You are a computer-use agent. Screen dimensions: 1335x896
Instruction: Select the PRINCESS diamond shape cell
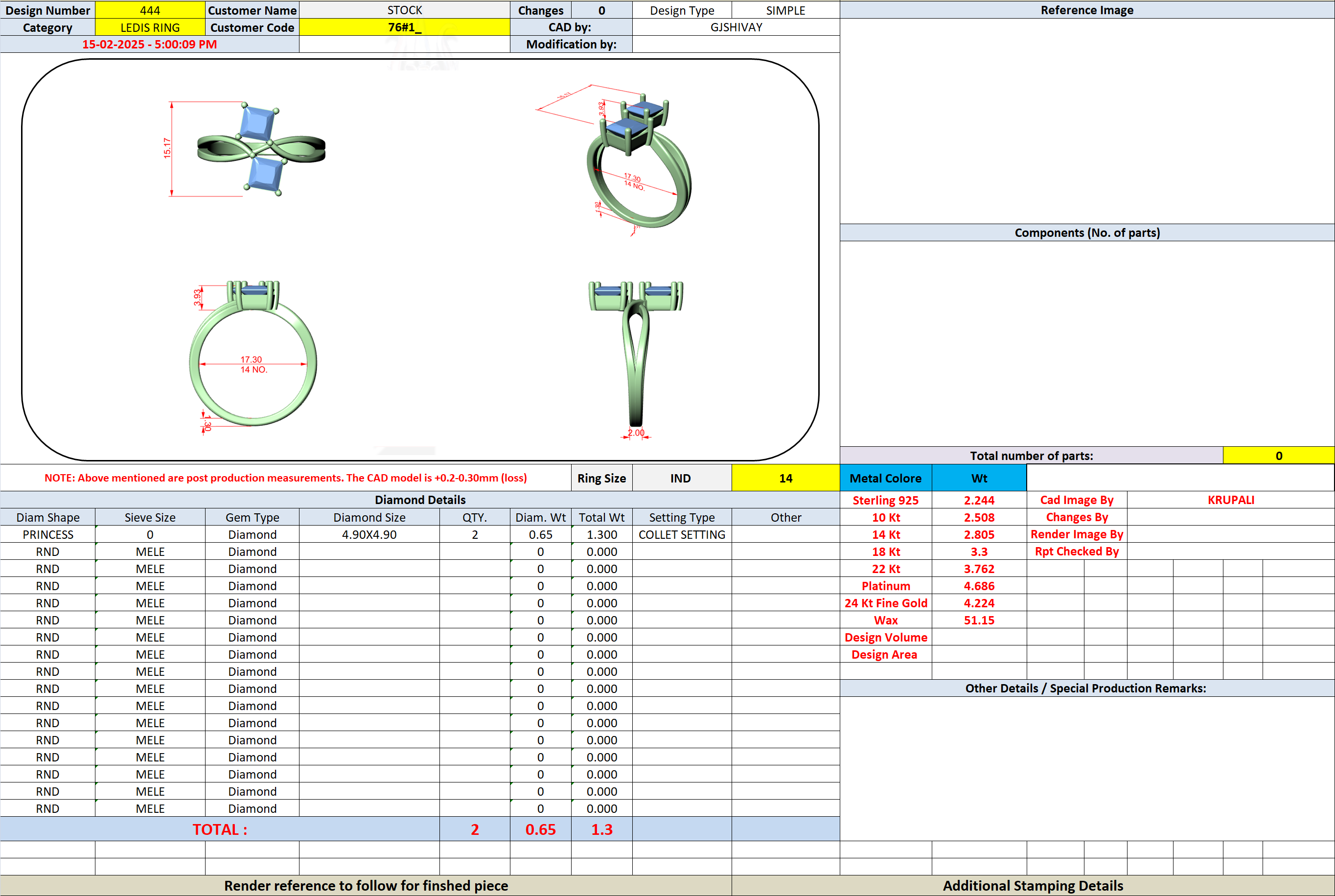[x=47, y=534]
